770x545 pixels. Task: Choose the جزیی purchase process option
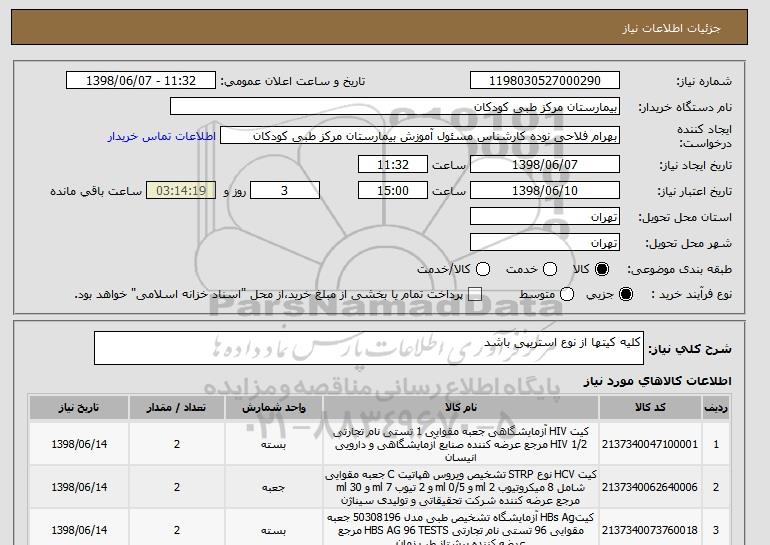tap(626, 294)
